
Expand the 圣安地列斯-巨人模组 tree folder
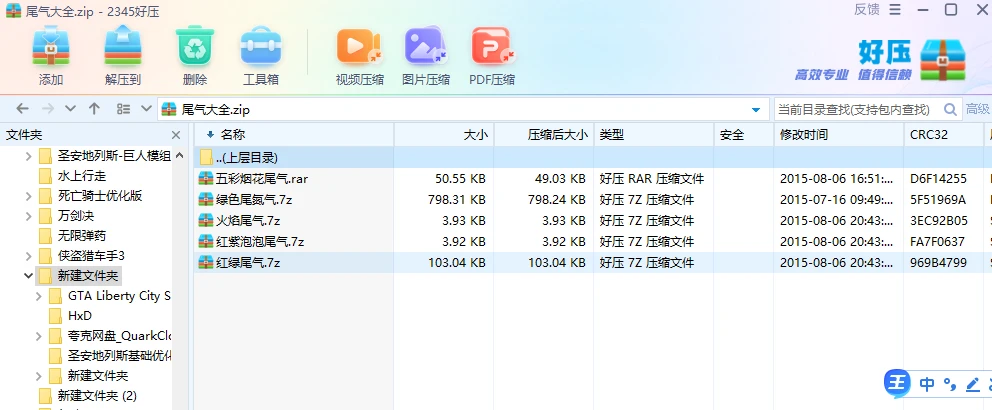point(28,156)
